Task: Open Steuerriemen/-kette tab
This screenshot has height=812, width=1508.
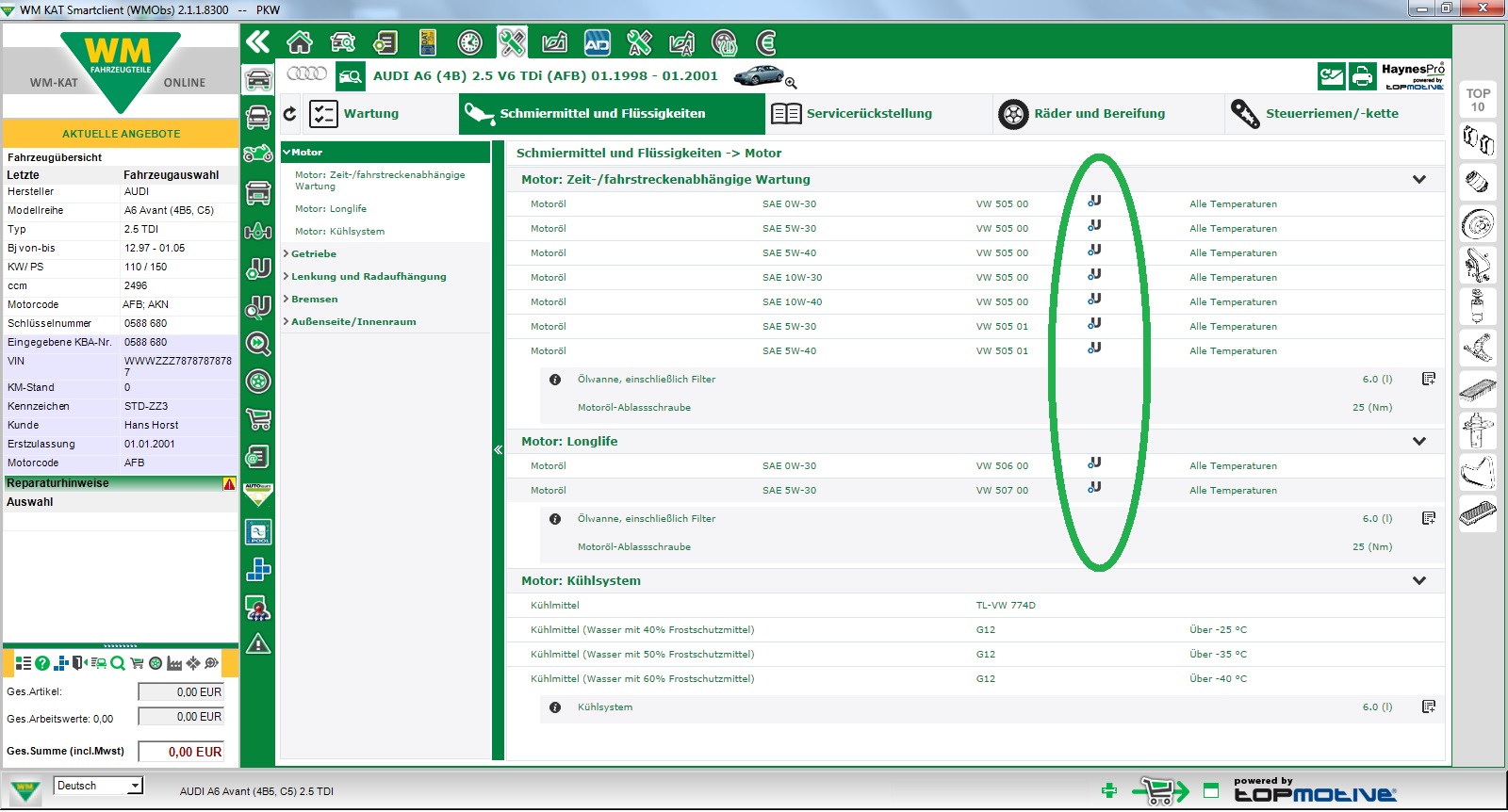Action: point(1334,114)
